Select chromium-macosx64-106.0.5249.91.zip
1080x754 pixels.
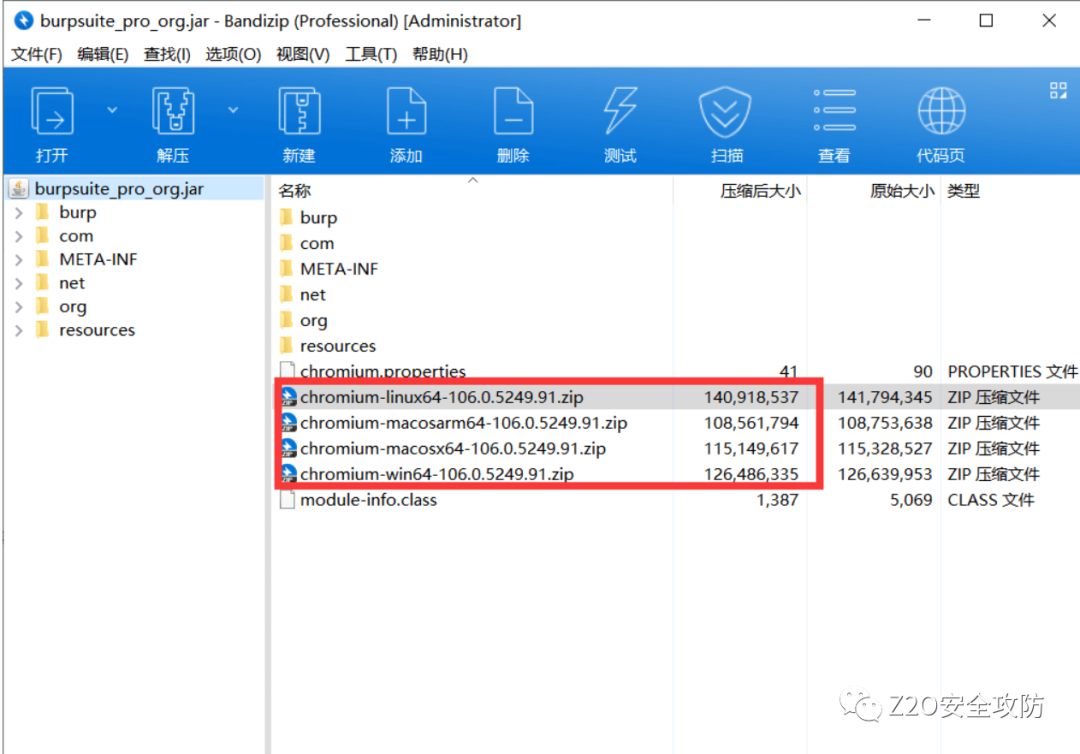coord(453,448)
